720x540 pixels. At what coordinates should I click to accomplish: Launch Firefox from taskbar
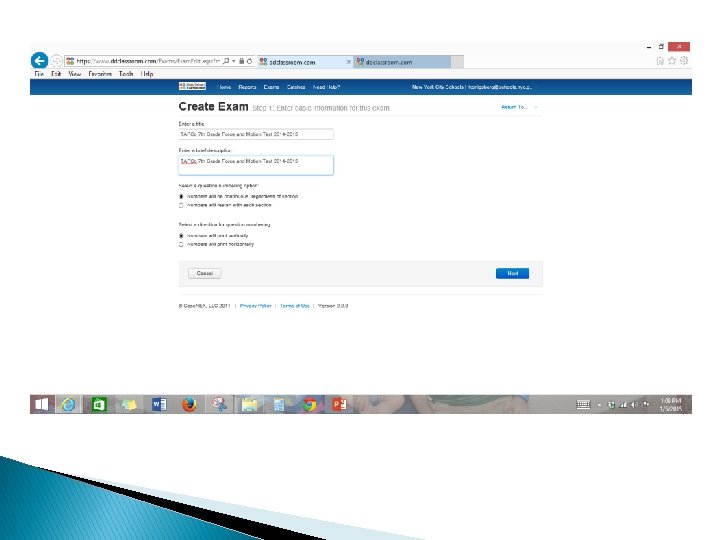click(189, 405)
